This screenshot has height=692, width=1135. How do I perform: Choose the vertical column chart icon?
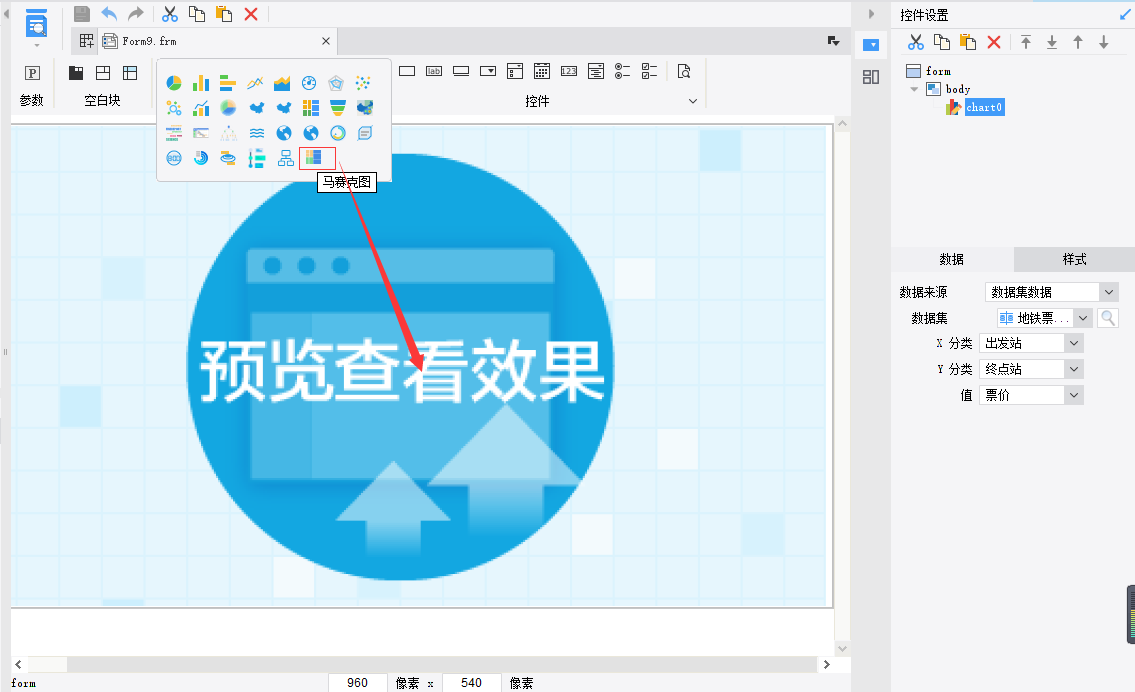201,83
